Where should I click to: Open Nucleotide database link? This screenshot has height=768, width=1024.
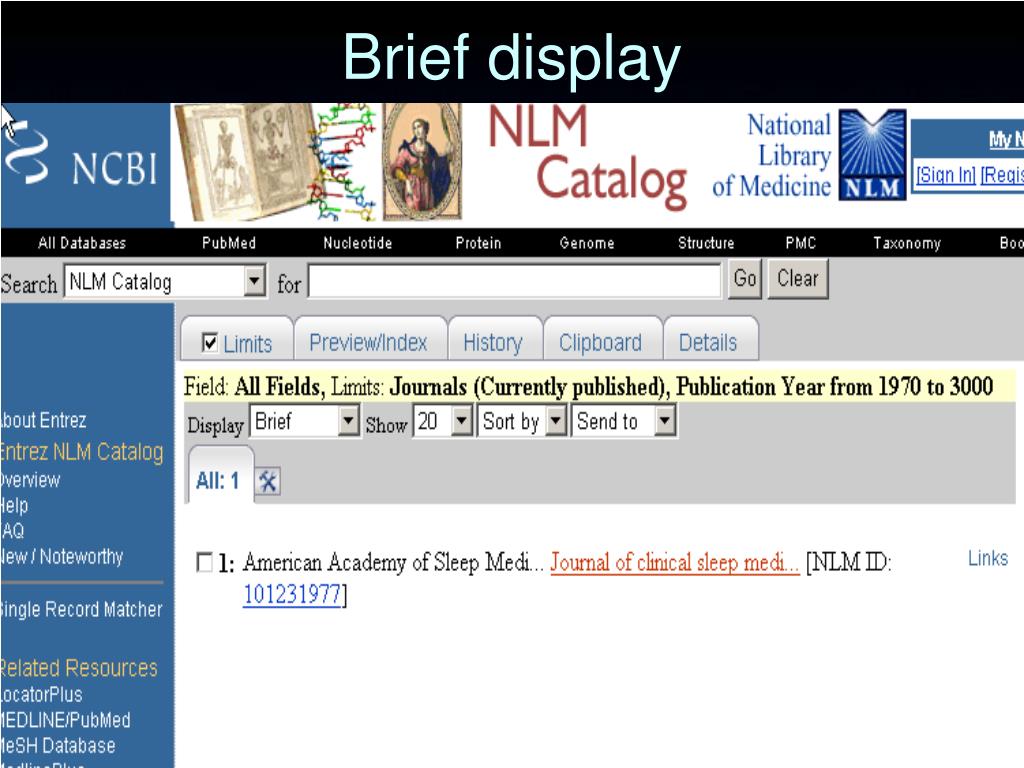coord(357,244)
